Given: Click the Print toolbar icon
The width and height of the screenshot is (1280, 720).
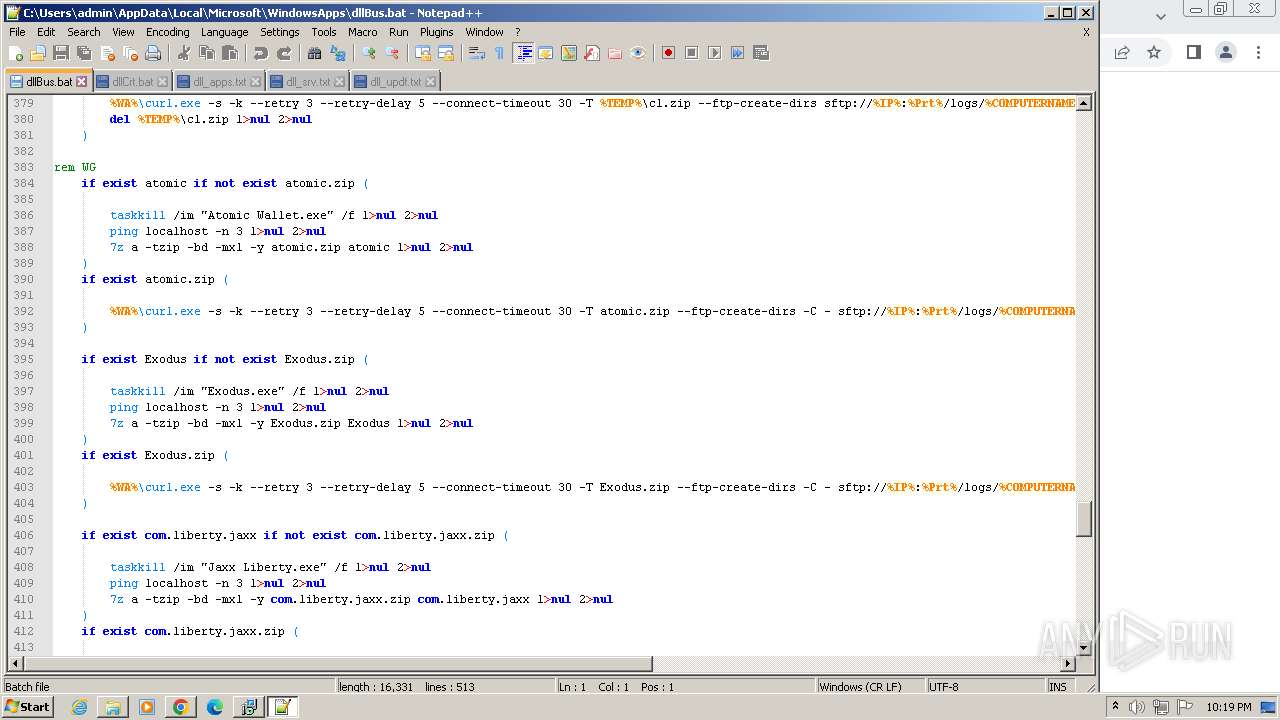Looking at the screenshot, I should 153,53.
